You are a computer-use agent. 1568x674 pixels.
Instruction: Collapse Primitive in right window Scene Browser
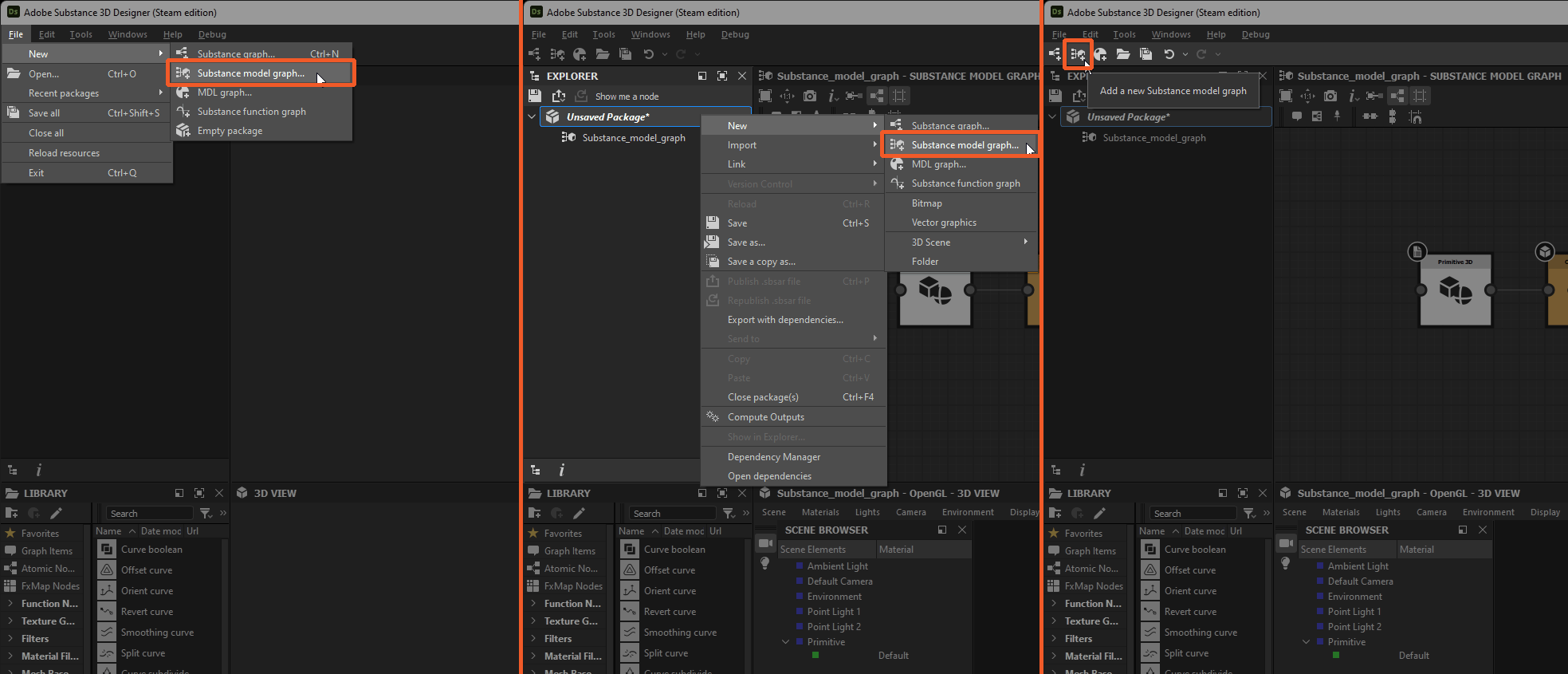1307,642
